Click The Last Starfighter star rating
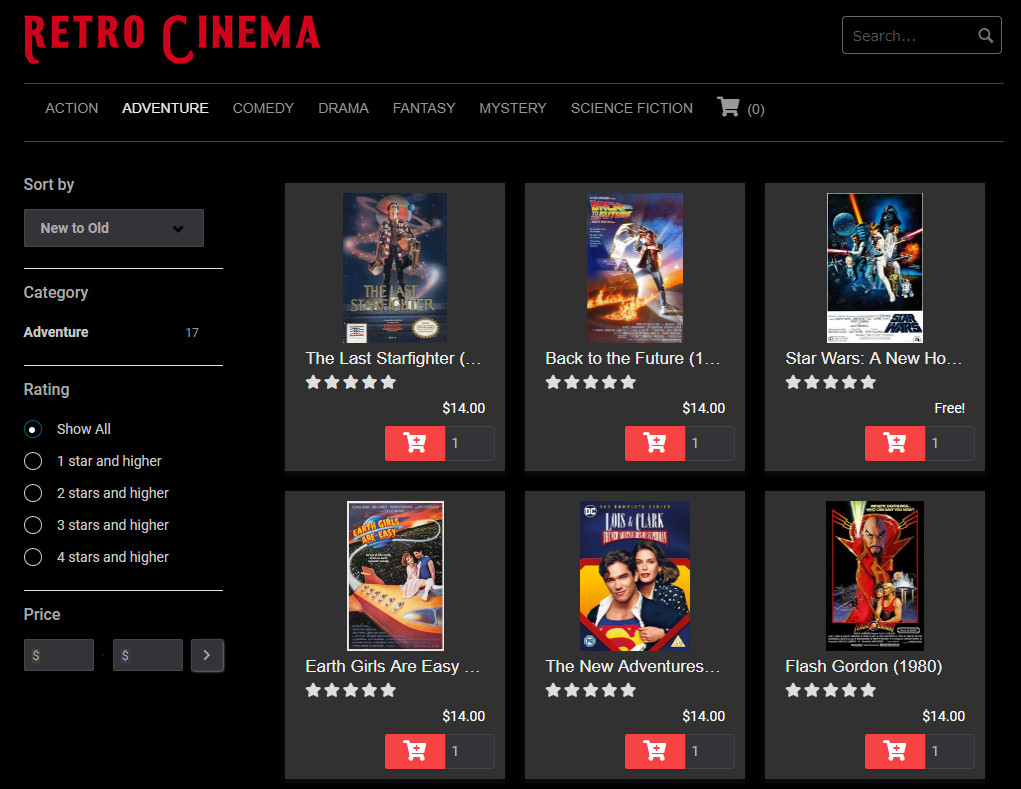This screenshot has width=1021, height=789. coord(351,382)
